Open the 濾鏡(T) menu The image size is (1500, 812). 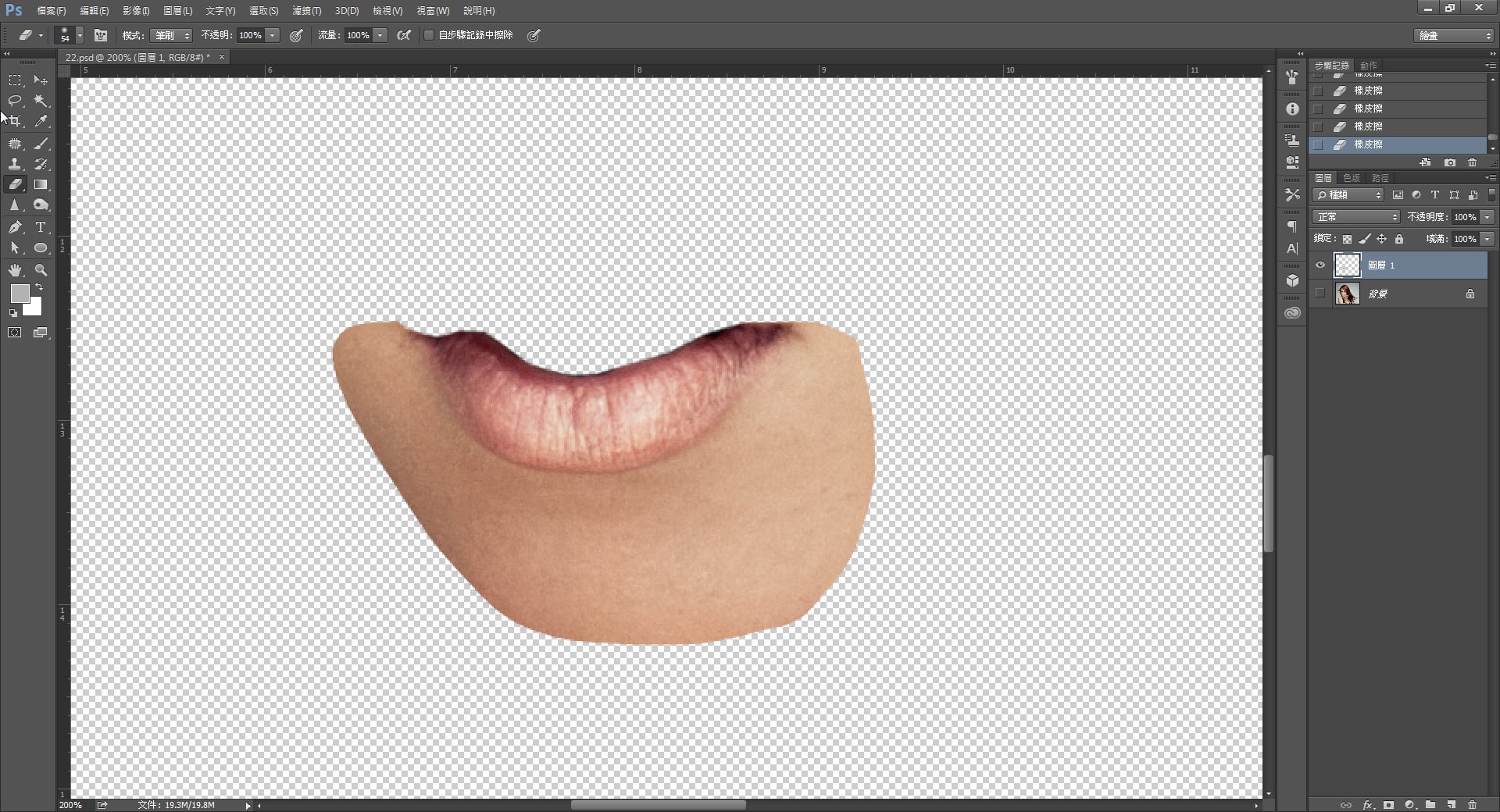[306, 11]
